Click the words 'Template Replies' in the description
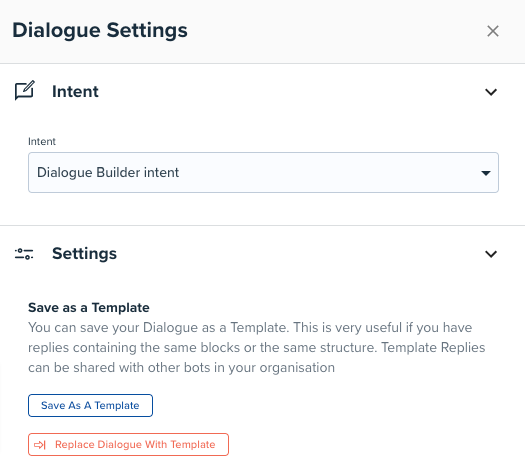This screenshot has width=525, height=471. pos(433,347)
